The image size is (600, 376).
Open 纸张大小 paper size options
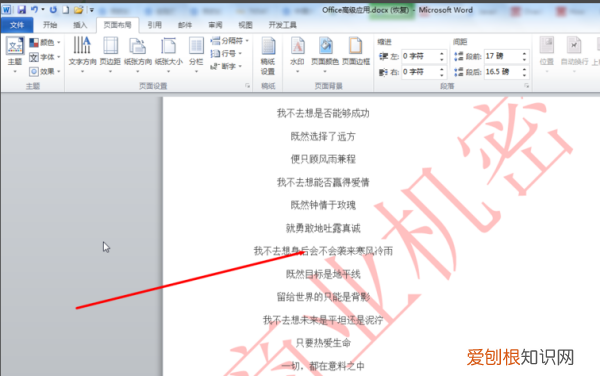(168, 55)
